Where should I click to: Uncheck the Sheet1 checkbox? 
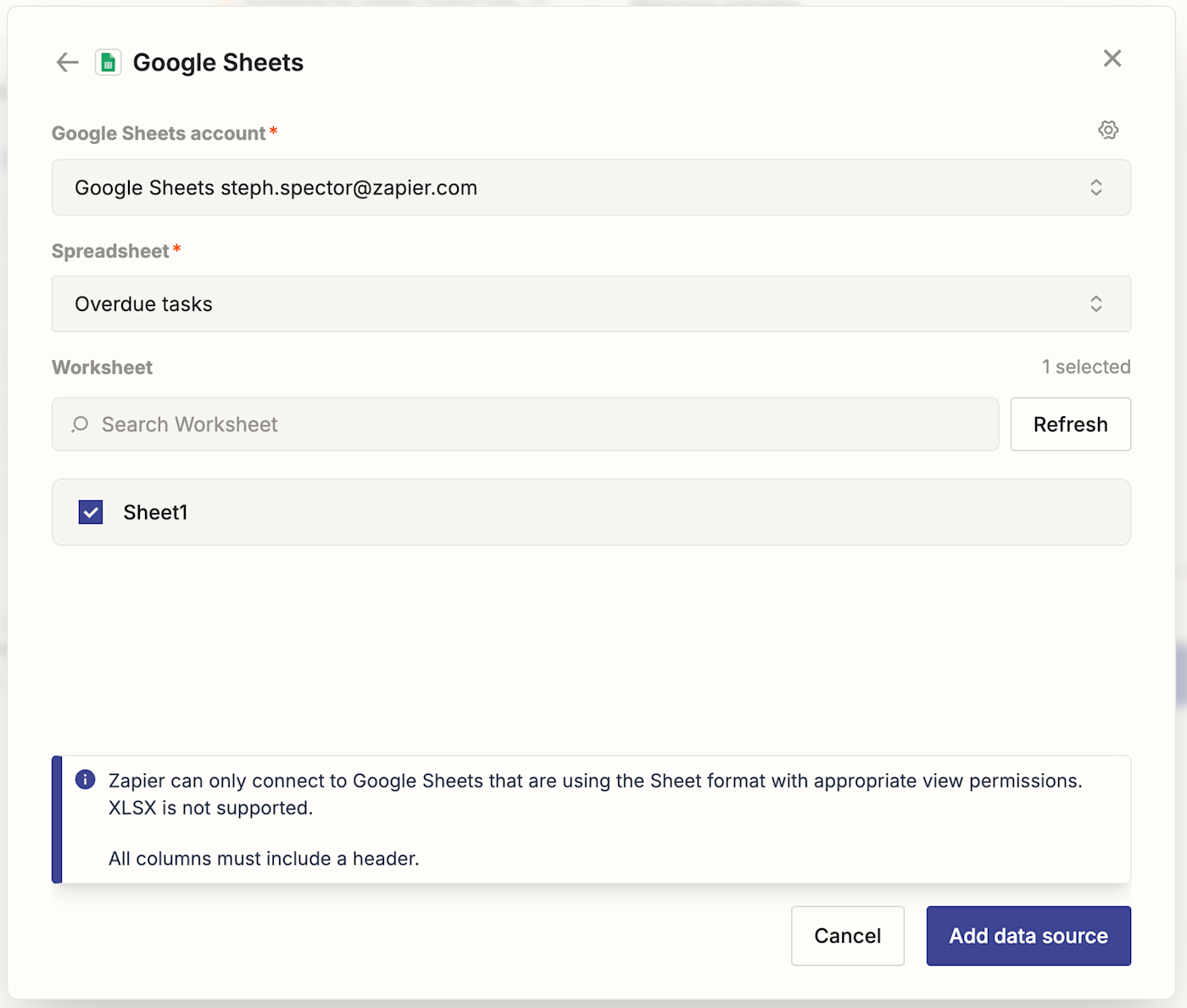(x=91, y=512)
